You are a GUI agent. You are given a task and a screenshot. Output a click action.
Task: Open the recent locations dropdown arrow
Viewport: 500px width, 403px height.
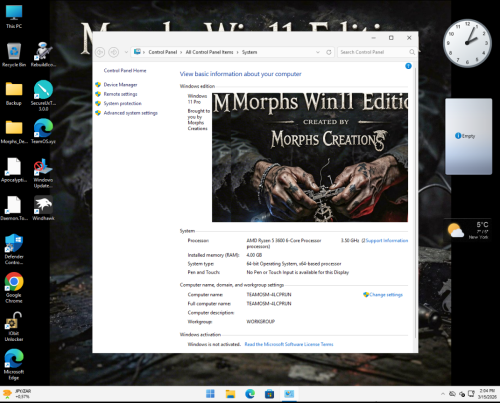click(x=126, y=52)
